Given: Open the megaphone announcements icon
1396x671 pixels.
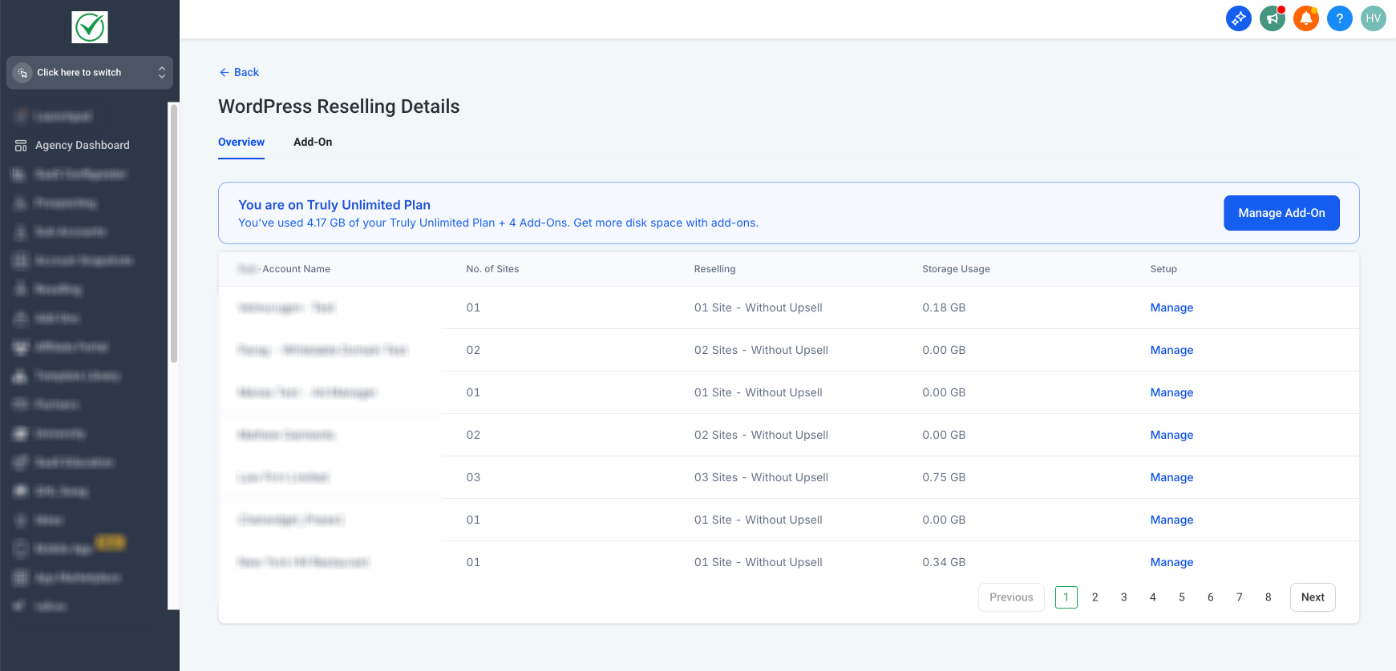Looking at the screenshot, I should tap(1272, 18).
